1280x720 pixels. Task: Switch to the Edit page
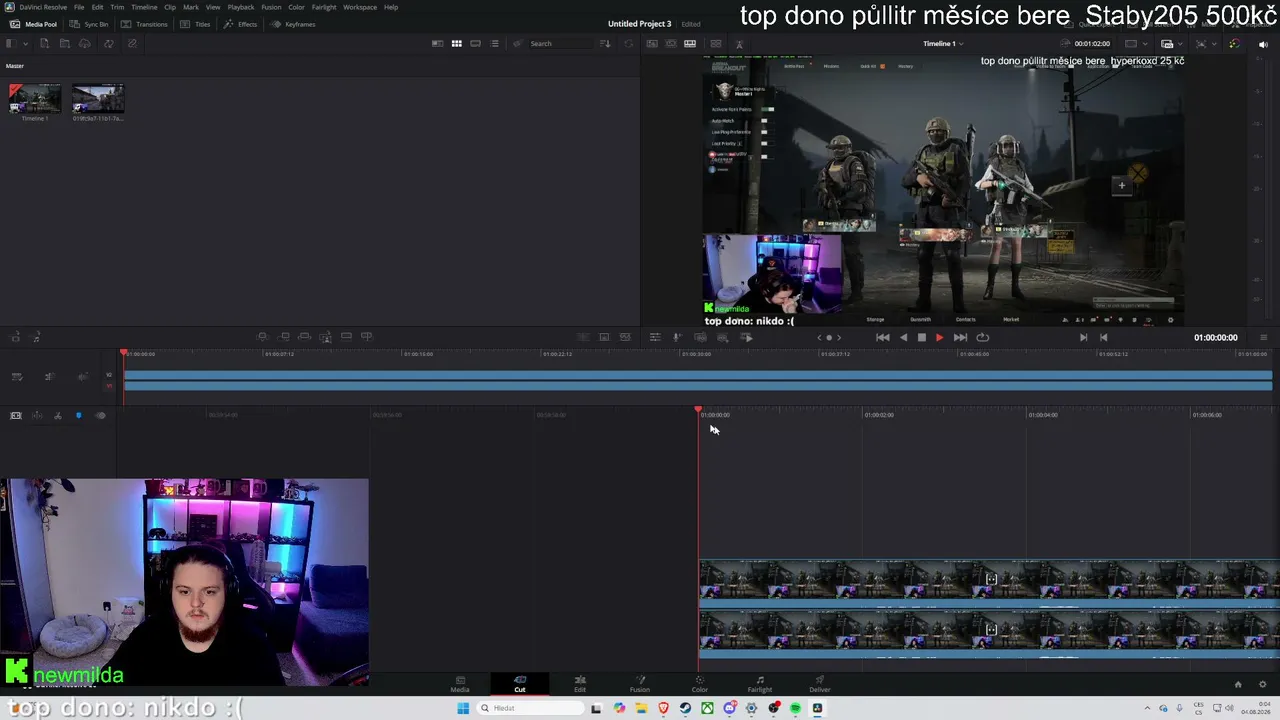[x=580, y=685]
